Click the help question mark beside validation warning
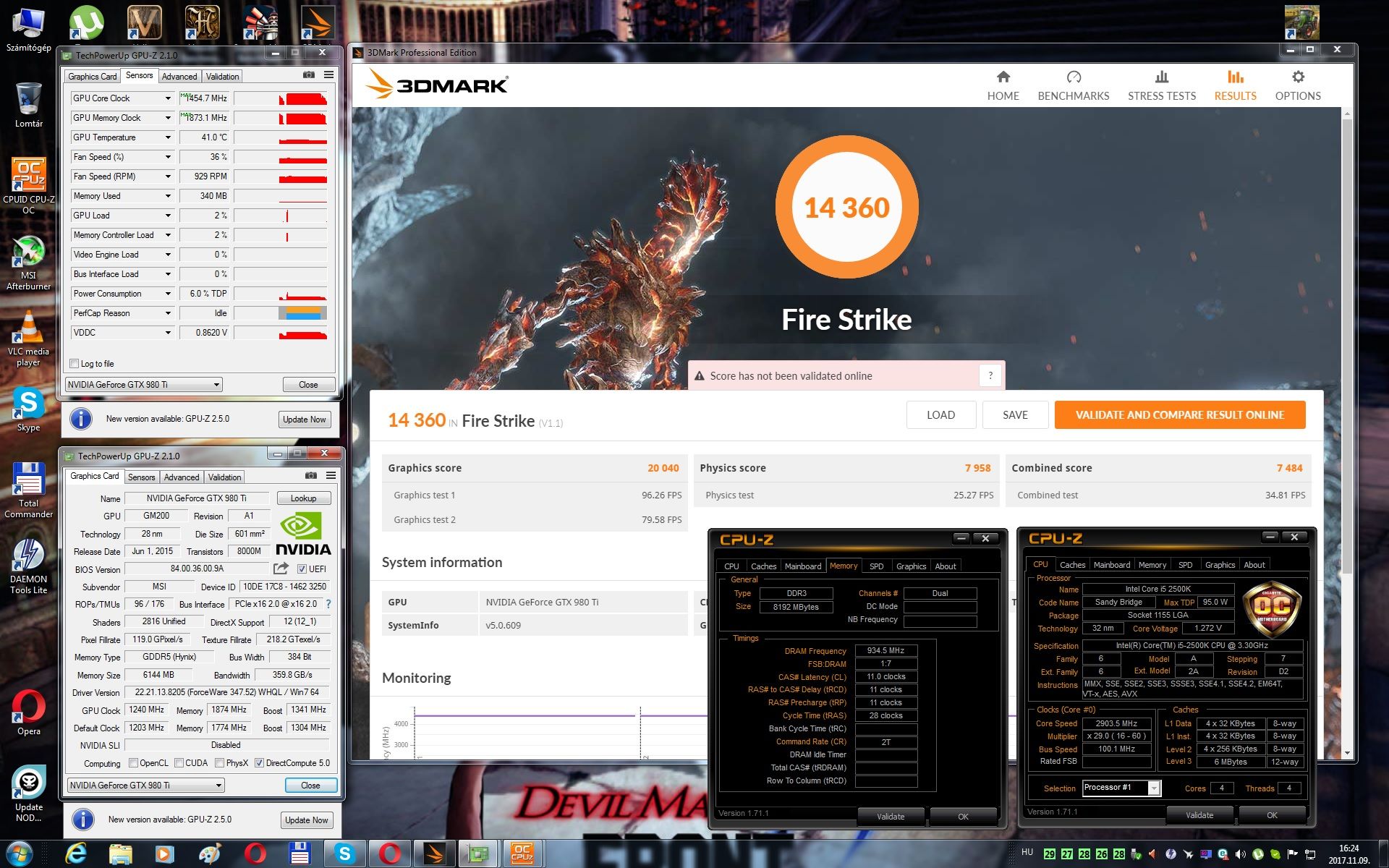1389x868 pixels. click(990, 375)
